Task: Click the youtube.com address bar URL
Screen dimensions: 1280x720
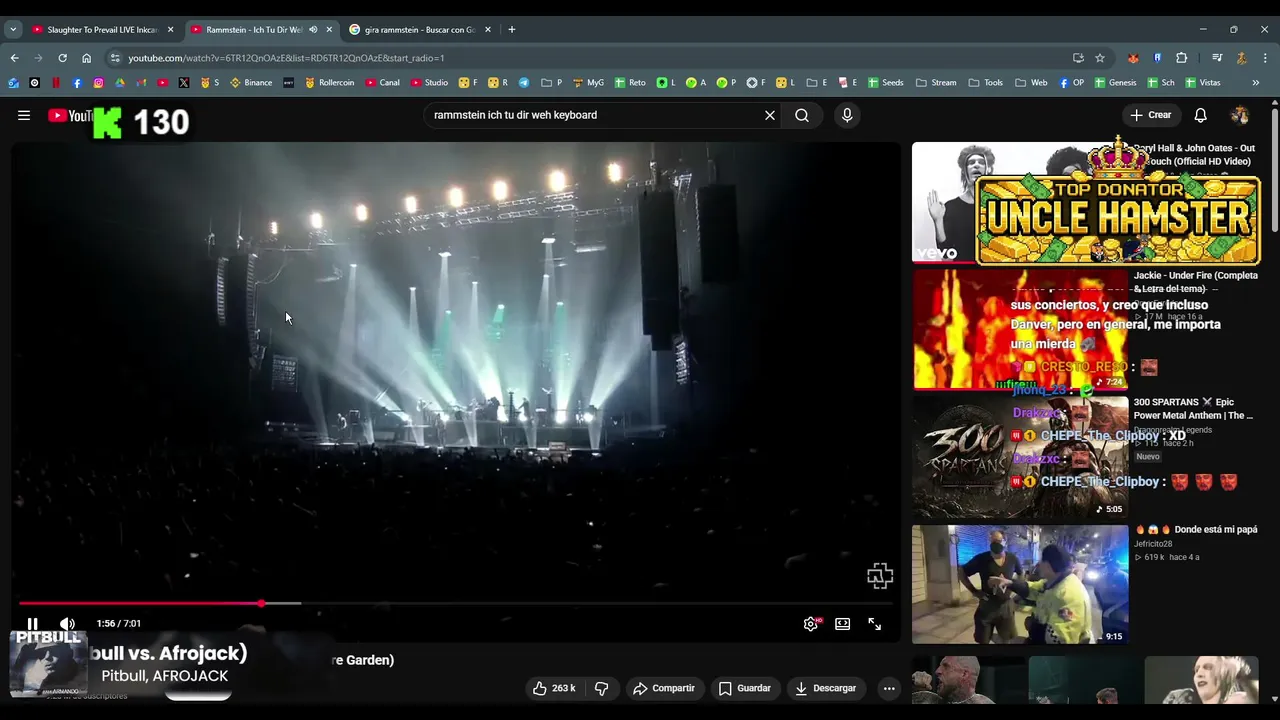Action: [286, 58]
